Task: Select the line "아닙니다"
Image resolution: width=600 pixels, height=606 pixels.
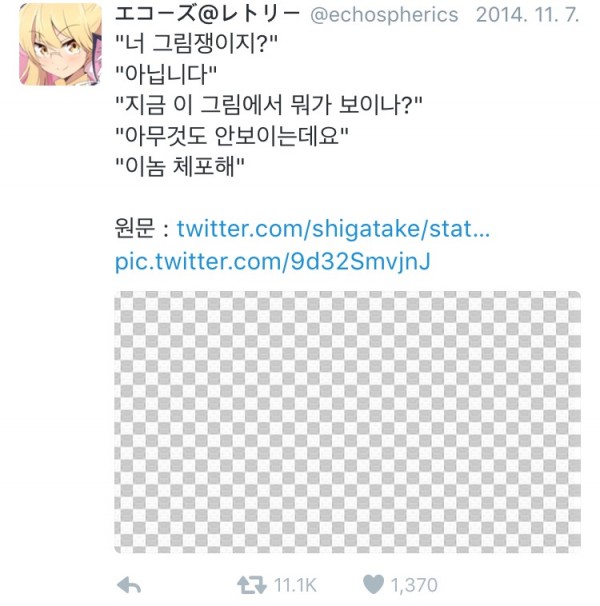Action: pyautogui.click(x=166, y=74)
